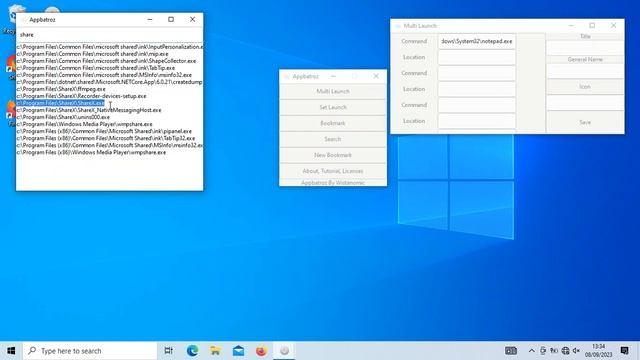Click the Multi Launch button in Appbatroz menu
Viewport: 640px width, 360px height.
(333, 91)
